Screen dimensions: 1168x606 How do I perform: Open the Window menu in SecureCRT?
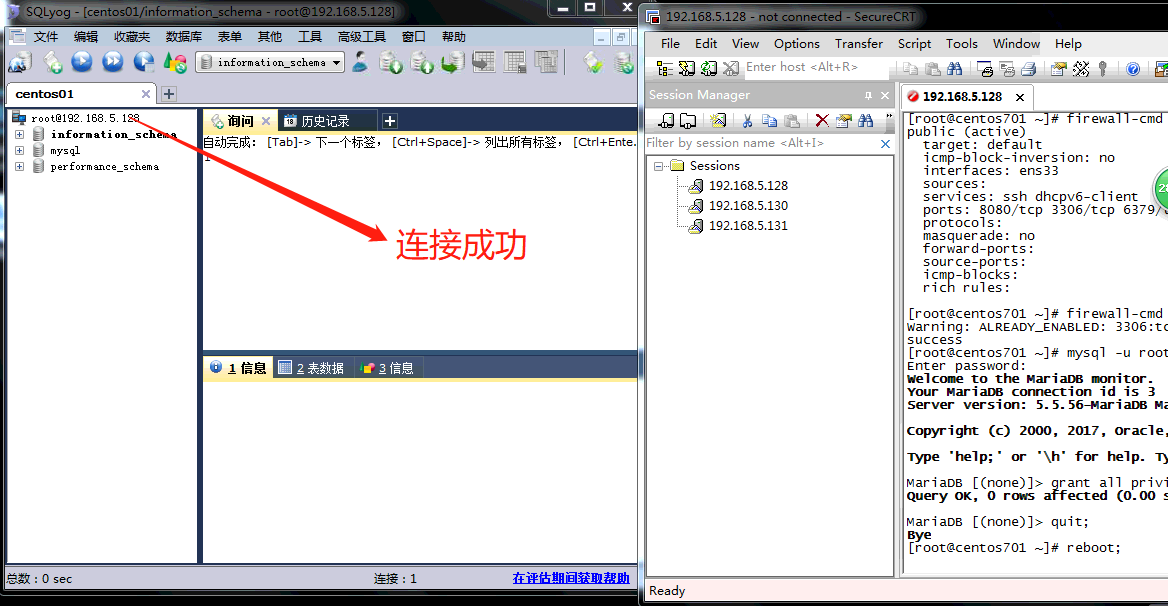click(1016, 44)
